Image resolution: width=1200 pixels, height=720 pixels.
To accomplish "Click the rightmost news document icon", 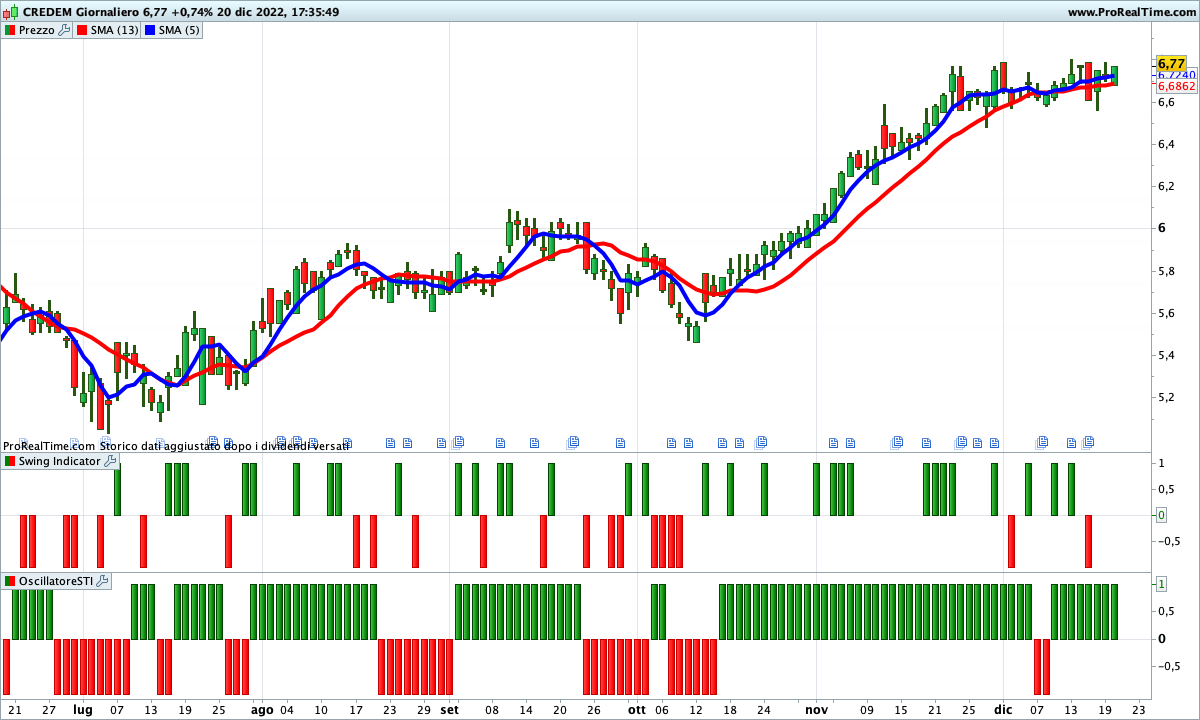I will point(1089,441).
